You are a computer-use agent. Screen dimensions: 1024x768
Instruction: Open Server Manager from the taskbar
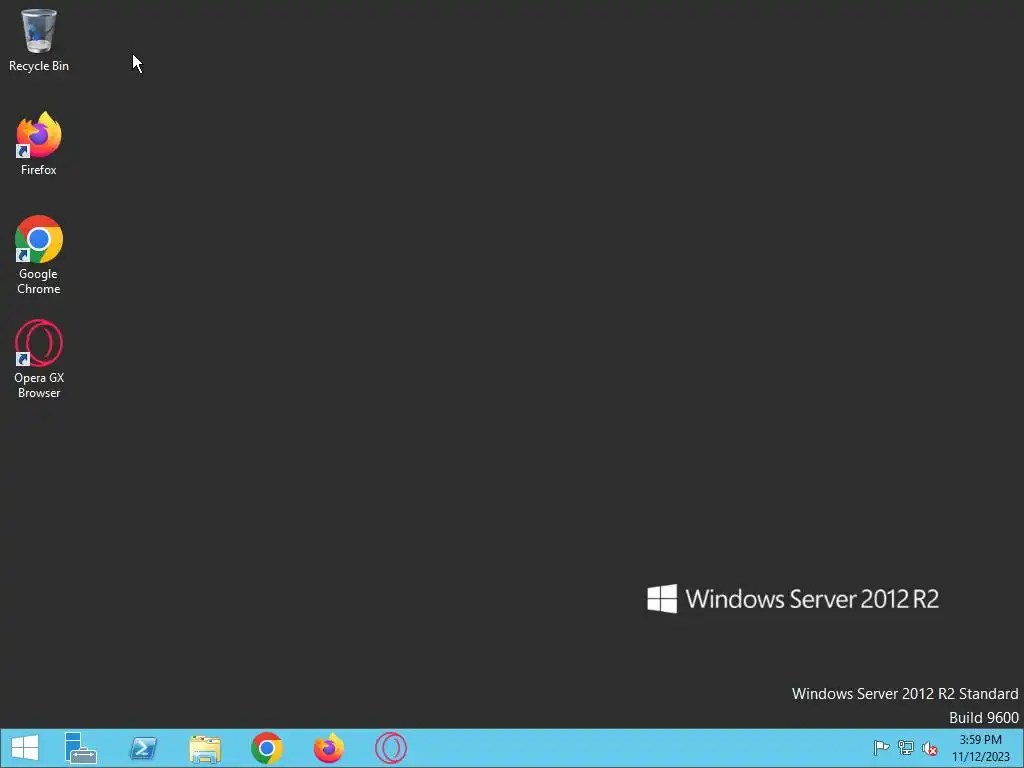[x=80, y=748]
